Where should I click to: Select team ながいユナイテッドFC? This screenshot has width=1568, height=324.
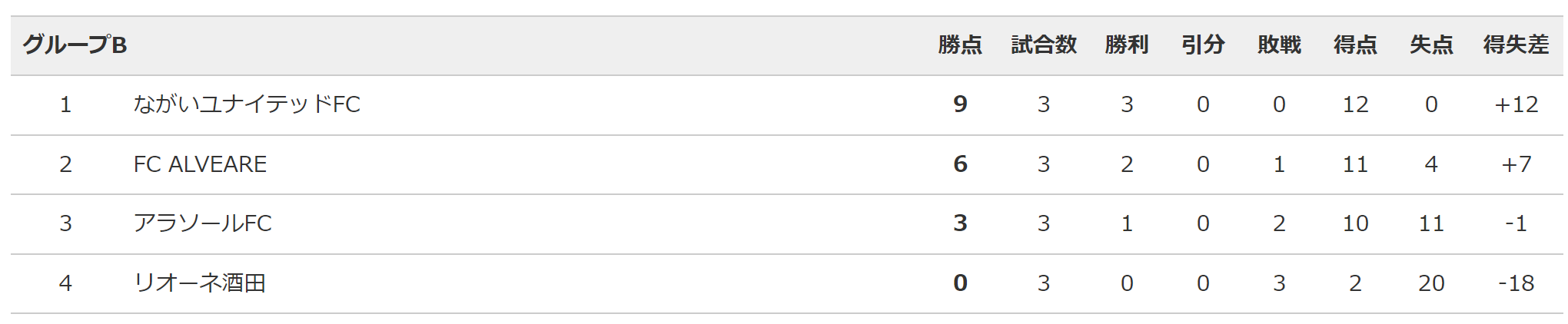coord(247,104)
